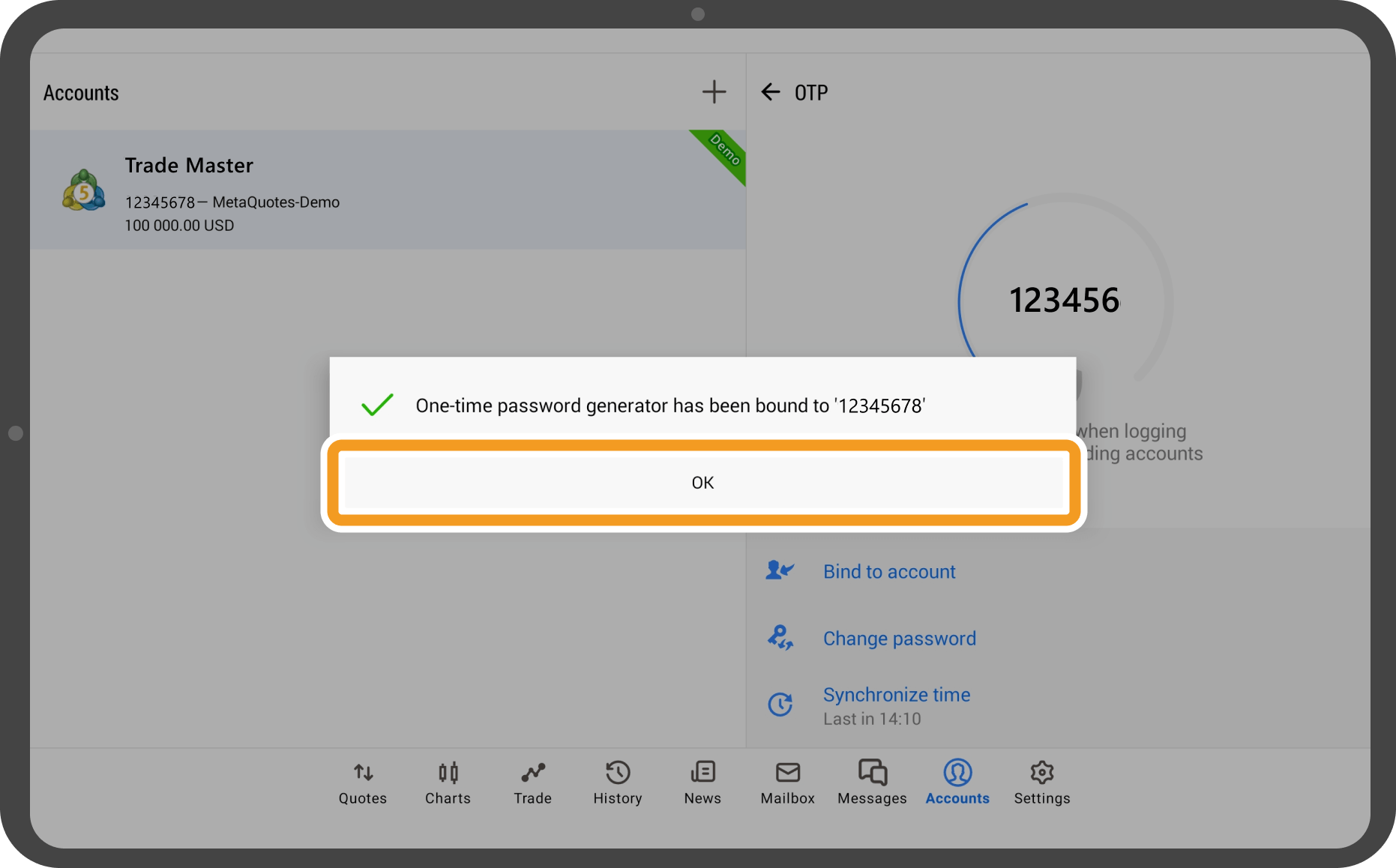
Task: Click the Change password link
Action: (899, 639)
